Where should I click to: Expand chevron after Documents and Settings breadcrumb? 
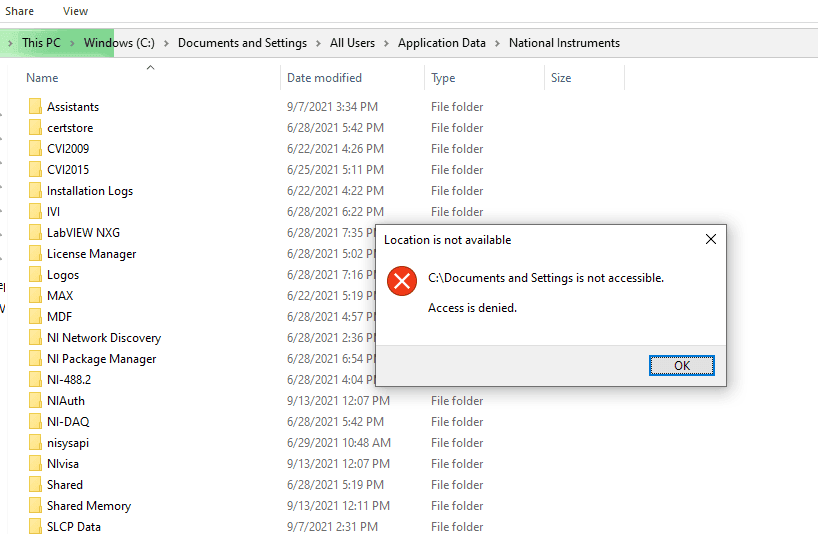(x=319, y=43)
